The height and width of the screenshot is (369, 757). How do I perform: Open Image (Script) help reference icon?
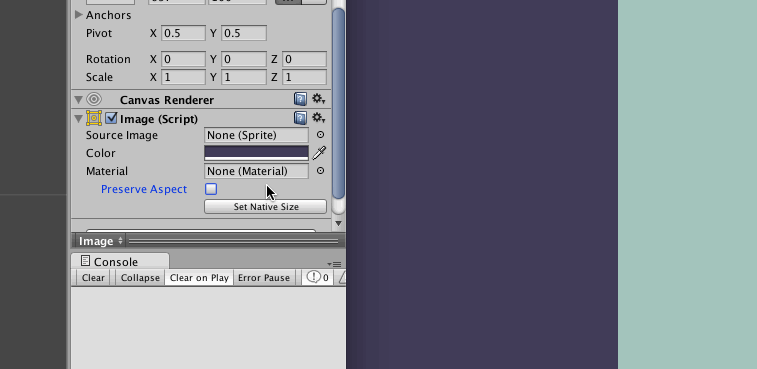[x=300, y=118]
